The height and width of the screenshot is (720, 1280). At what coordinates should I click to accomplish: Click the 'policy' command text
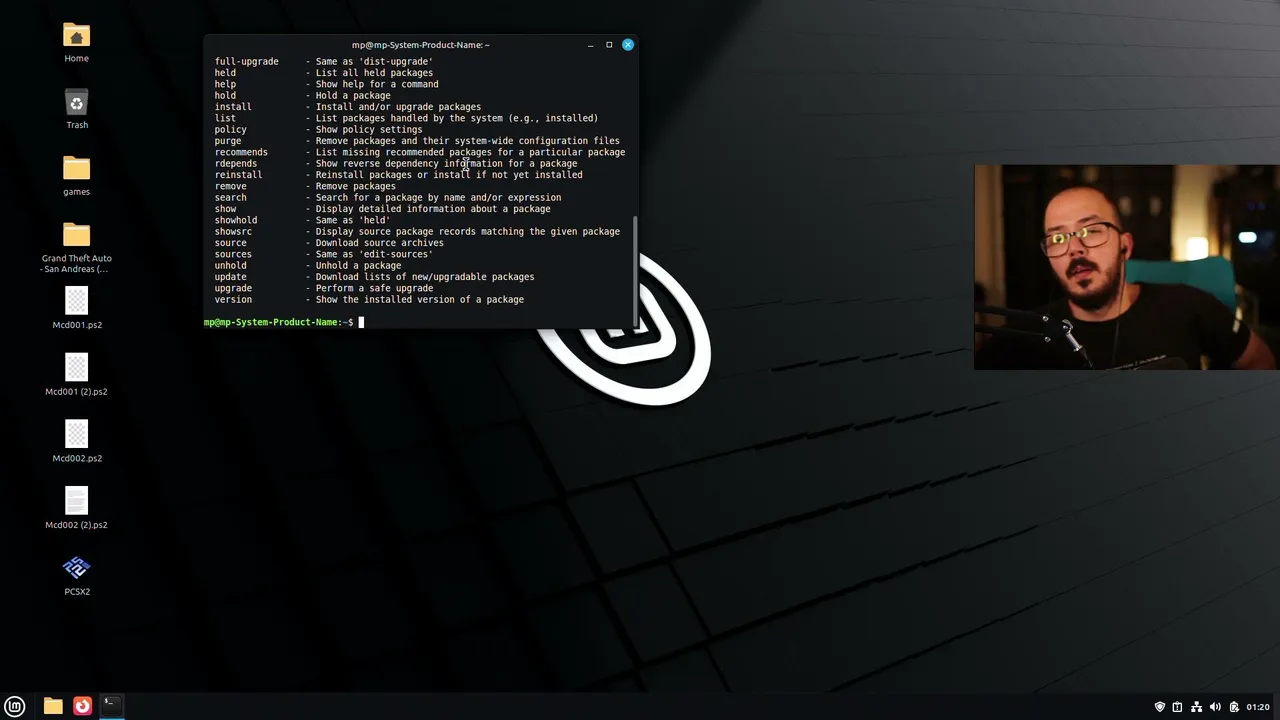[x=231, y=130]
